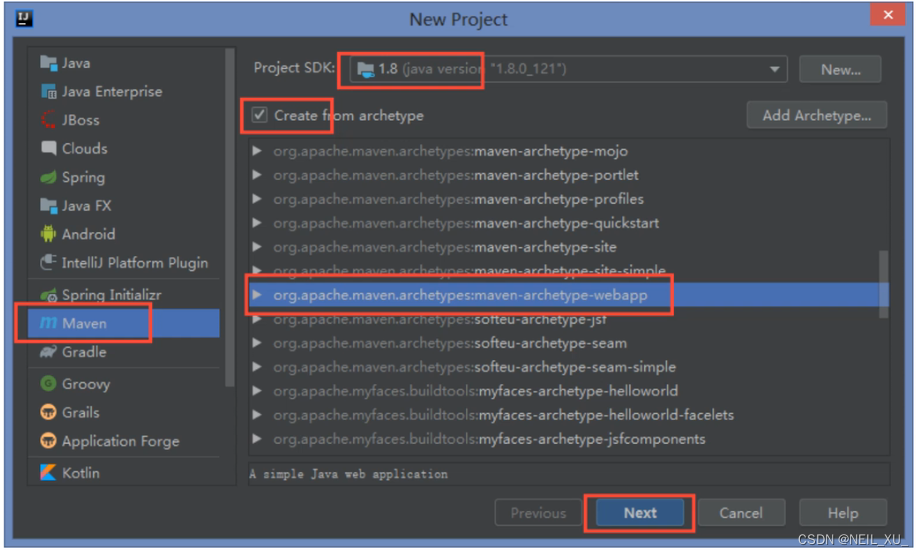
Task: Select Maven project type
Action: 123,323
